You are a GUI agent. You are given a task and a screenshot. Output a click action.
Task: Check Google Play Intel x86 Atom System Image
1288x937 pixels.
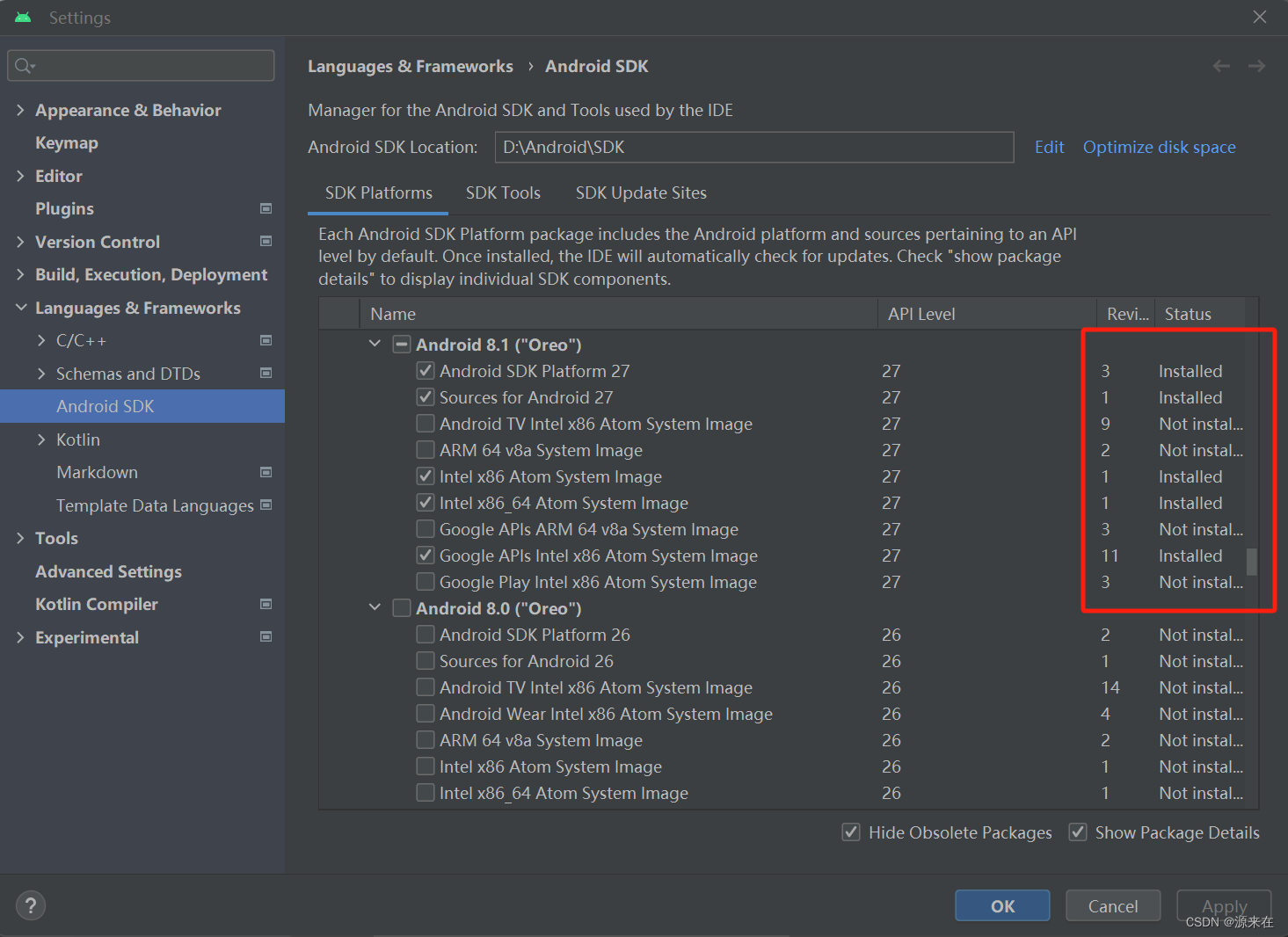point(426,582)
